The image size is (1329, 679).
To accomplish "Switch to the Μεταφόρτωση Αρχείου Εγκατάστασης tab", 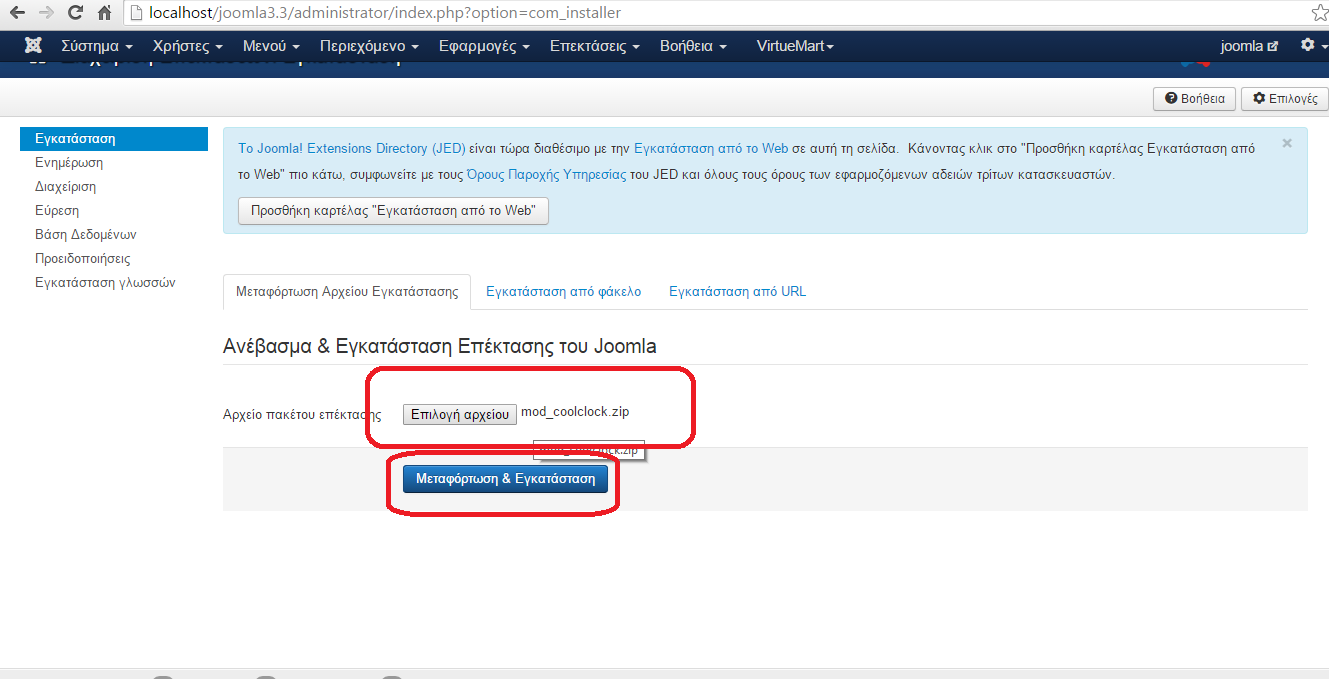I will coord(347,292).
